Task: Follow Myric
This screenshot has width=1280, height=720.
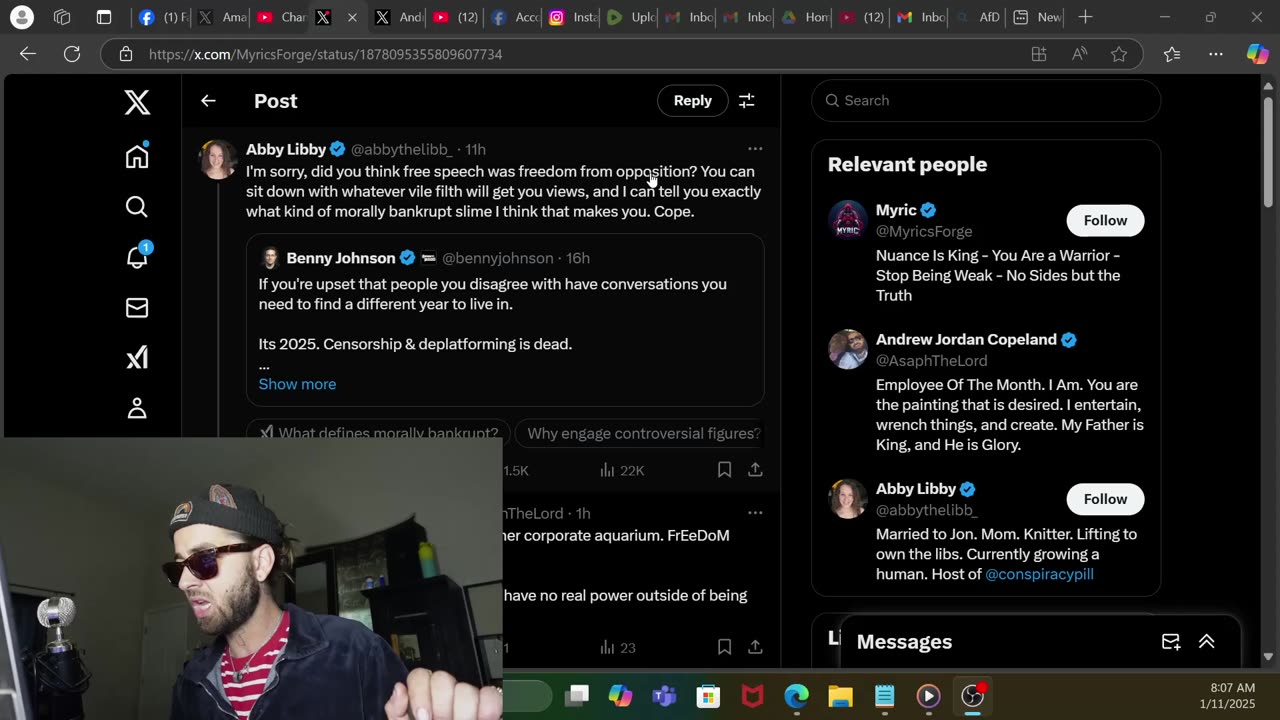Action: [x=1105, y=220]
